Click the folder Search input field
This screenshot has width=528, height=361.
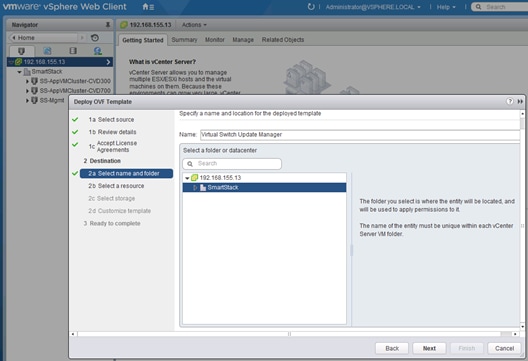click(x=232, y=164)
